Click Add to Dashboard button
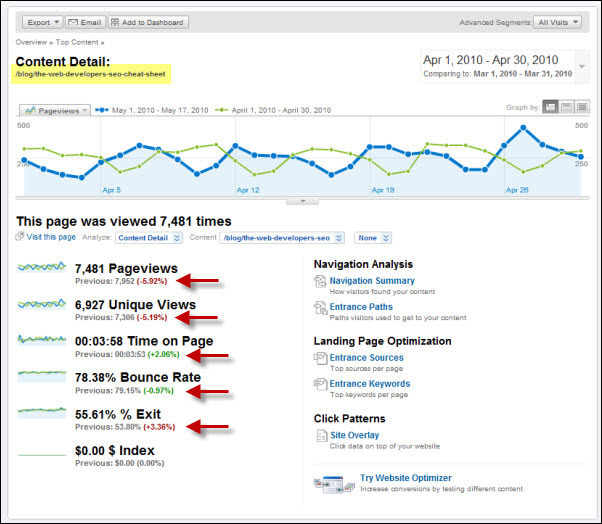Image resolution: width=602 pixels, height=524 pixels. [x=148, y=21]
